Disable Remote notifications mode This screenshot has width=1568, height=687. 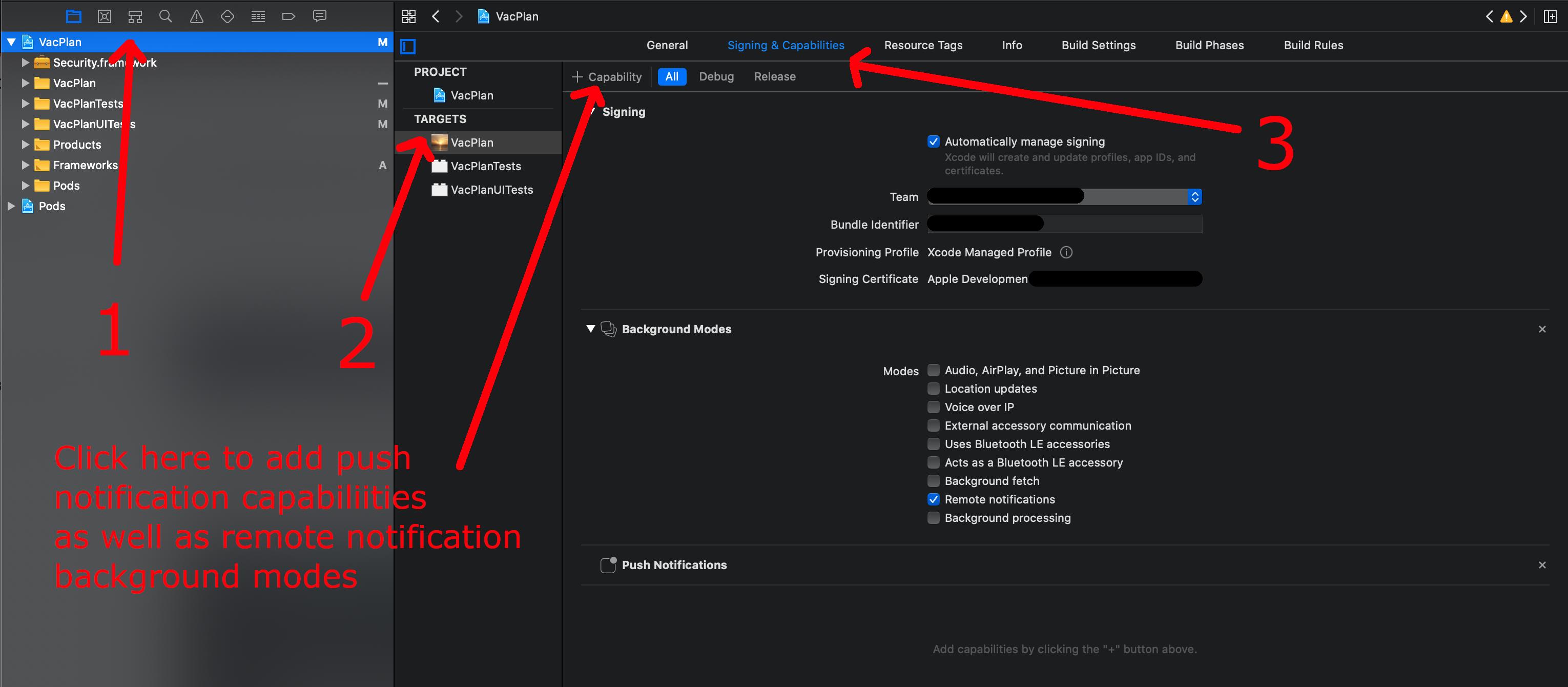(933, 499)
